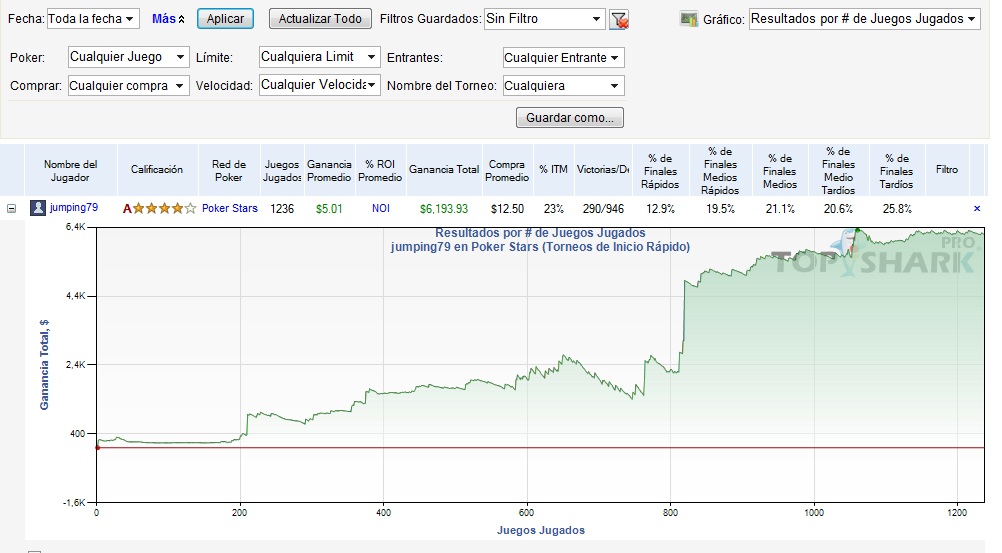Click the $6,193.93 total profit value
This screenshot has width=1002, height=553.
pyautogui.click(x=444, y=208)
